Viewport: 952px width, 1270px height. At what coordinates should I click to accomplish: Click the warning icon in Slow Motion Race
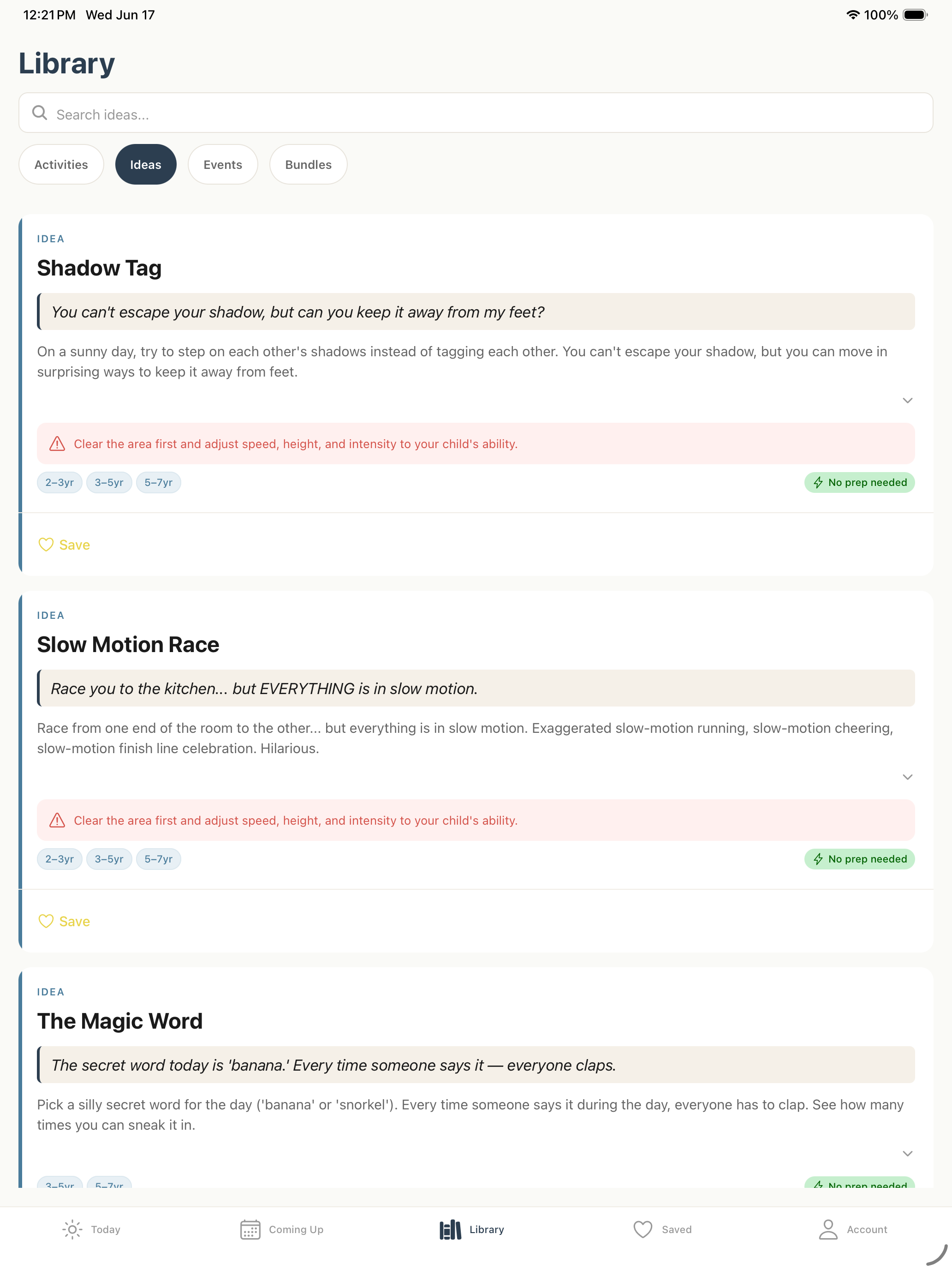(x=57, y=821)
